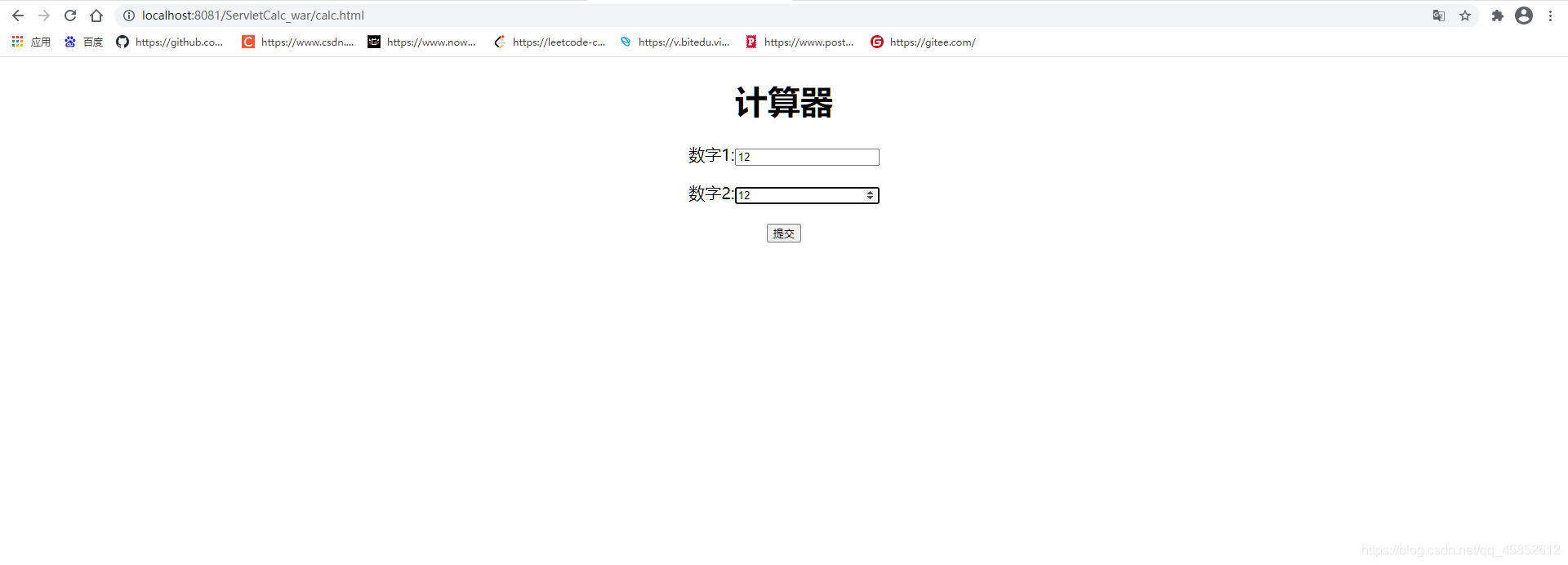This screenshot has width=1568, height=565.
Task: Click the 数字1 input field
Action: (x=807, y=157)
